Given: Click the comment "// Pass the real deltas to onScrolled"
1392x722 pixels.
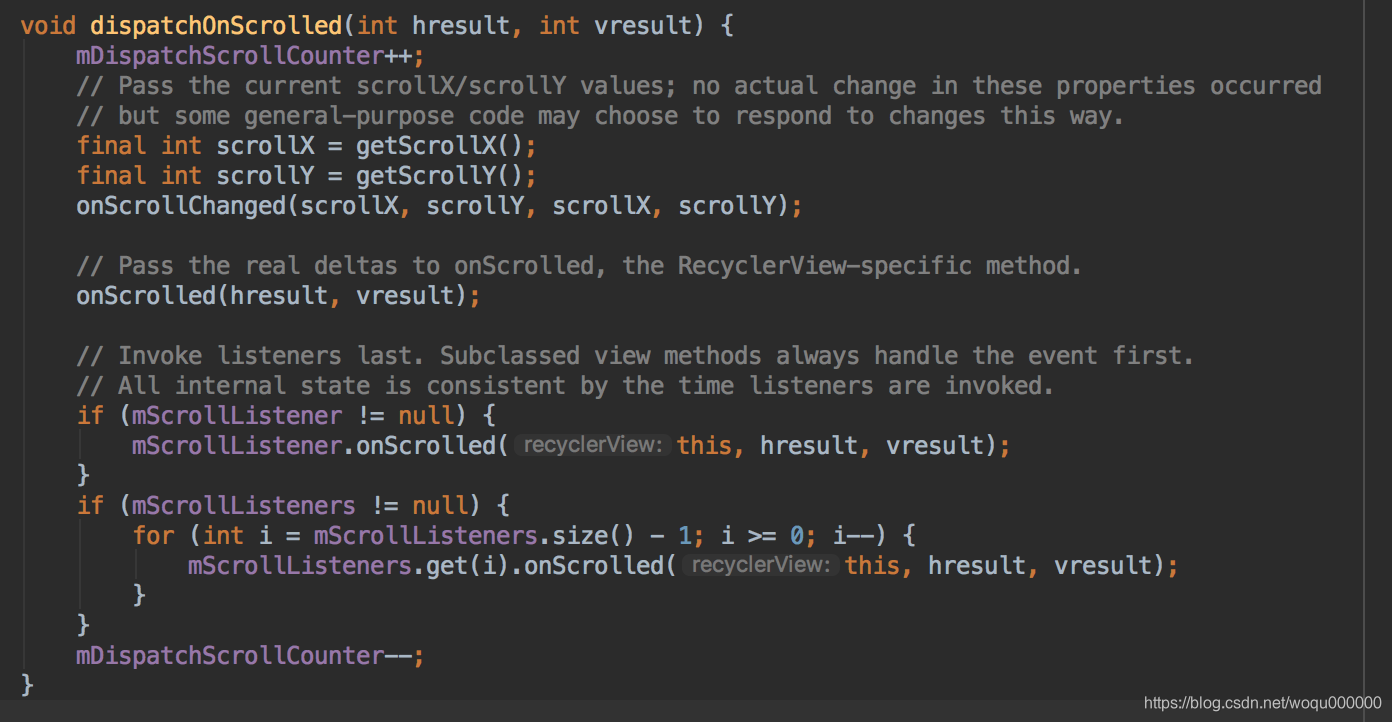Looking at the screenshot, I should click(579, 265).
